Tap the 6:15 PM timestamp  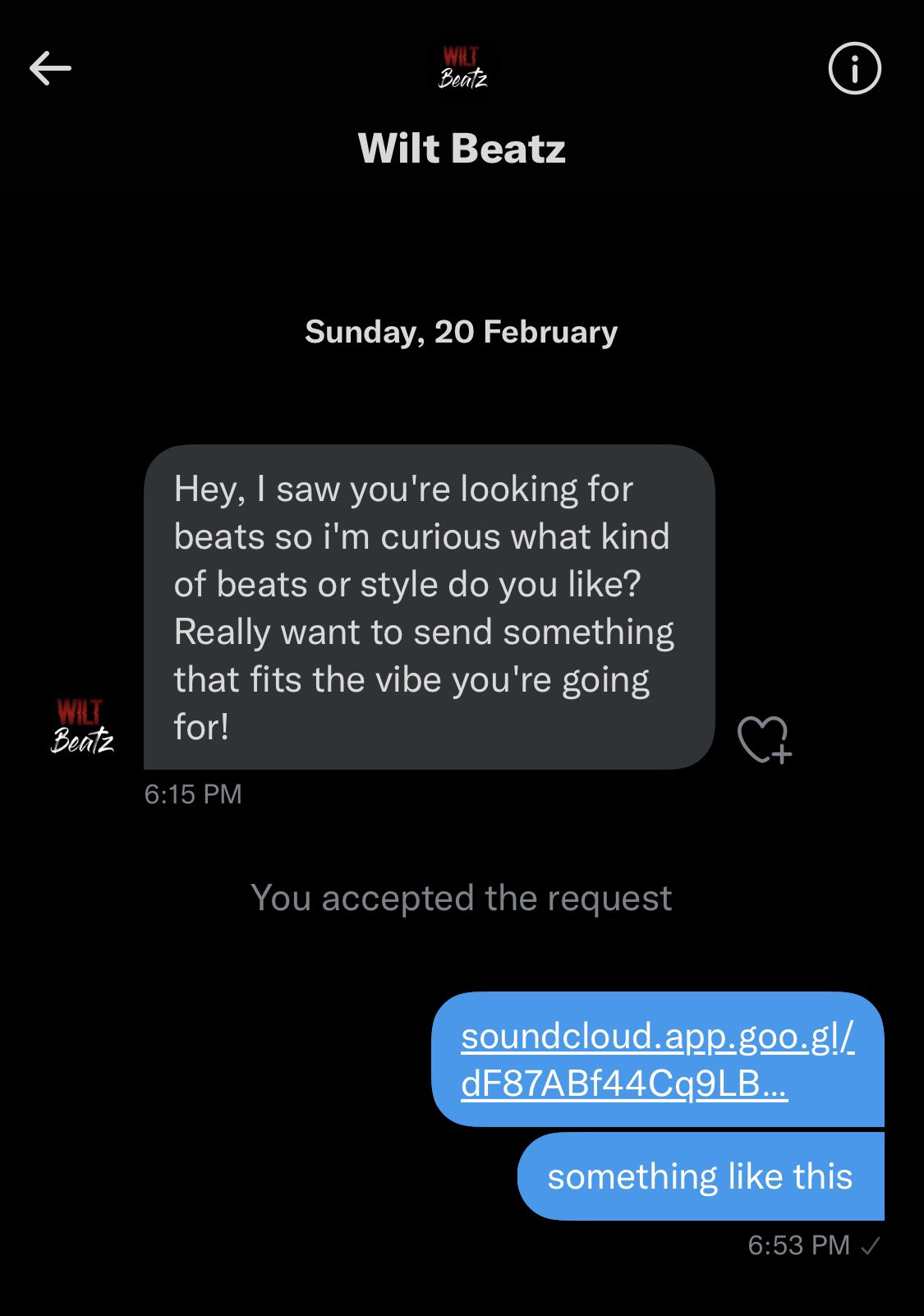[193, 794]
